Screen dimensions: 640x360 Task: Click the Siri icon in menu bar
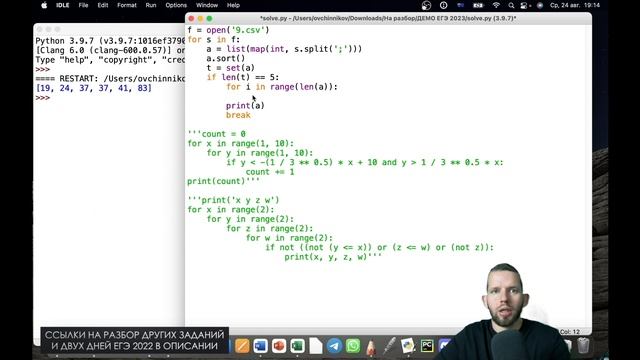pyautogui.click(x=540, y=5)
